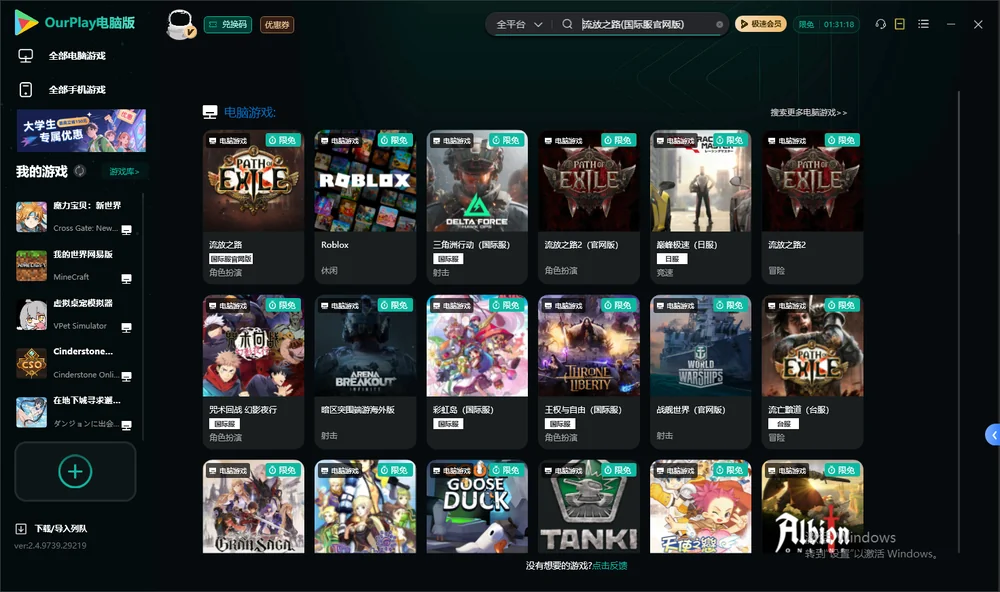
Task: Open the 下载/导入列队 download queue
Action: (52, 528)
